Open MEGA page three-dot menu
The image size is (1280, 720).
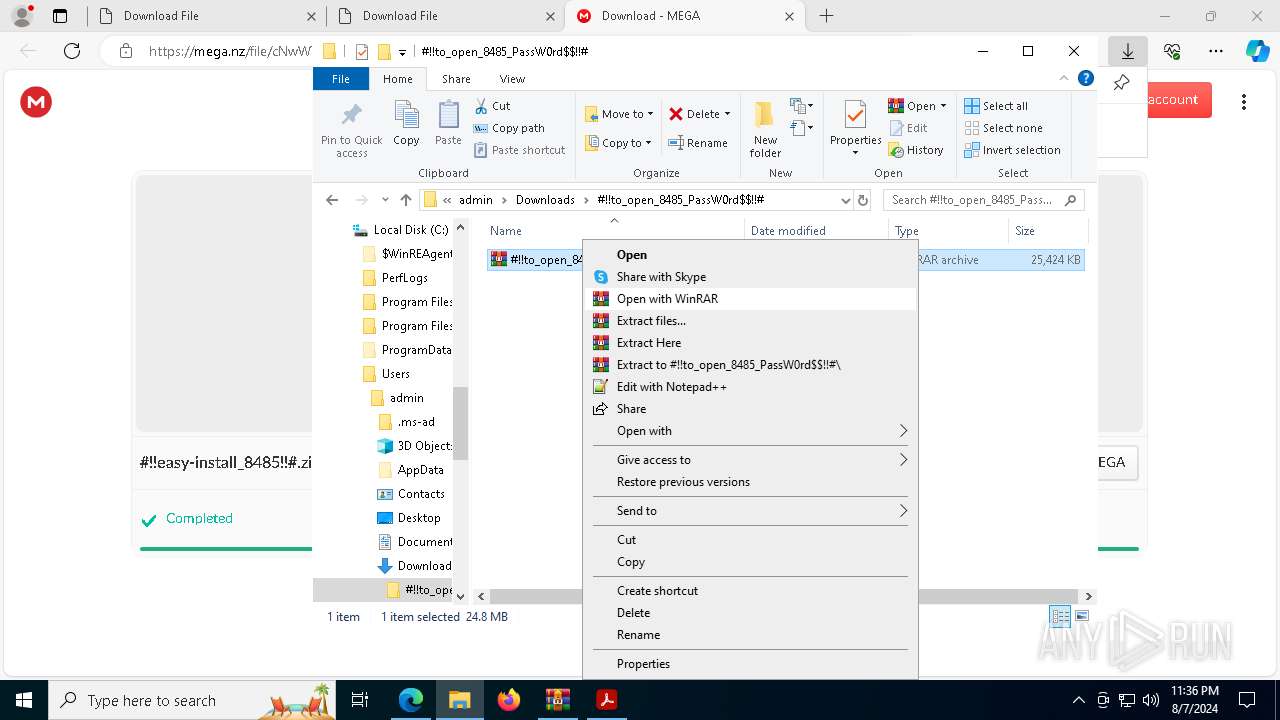pyautogui.click(x=1243, y=102)
